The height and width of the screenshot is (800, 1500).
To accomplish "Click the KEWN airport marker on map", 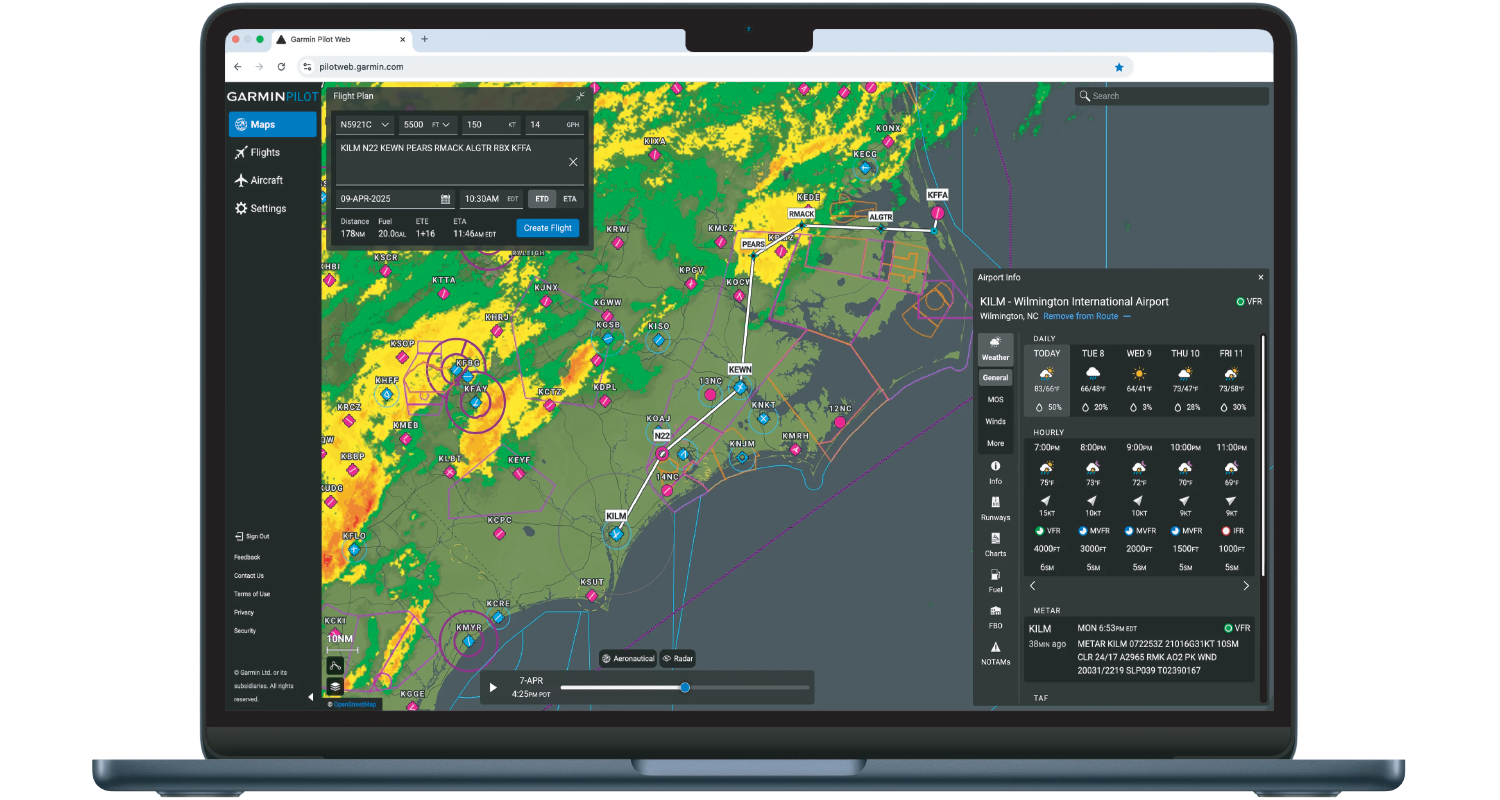I will [x=740, y=387].
